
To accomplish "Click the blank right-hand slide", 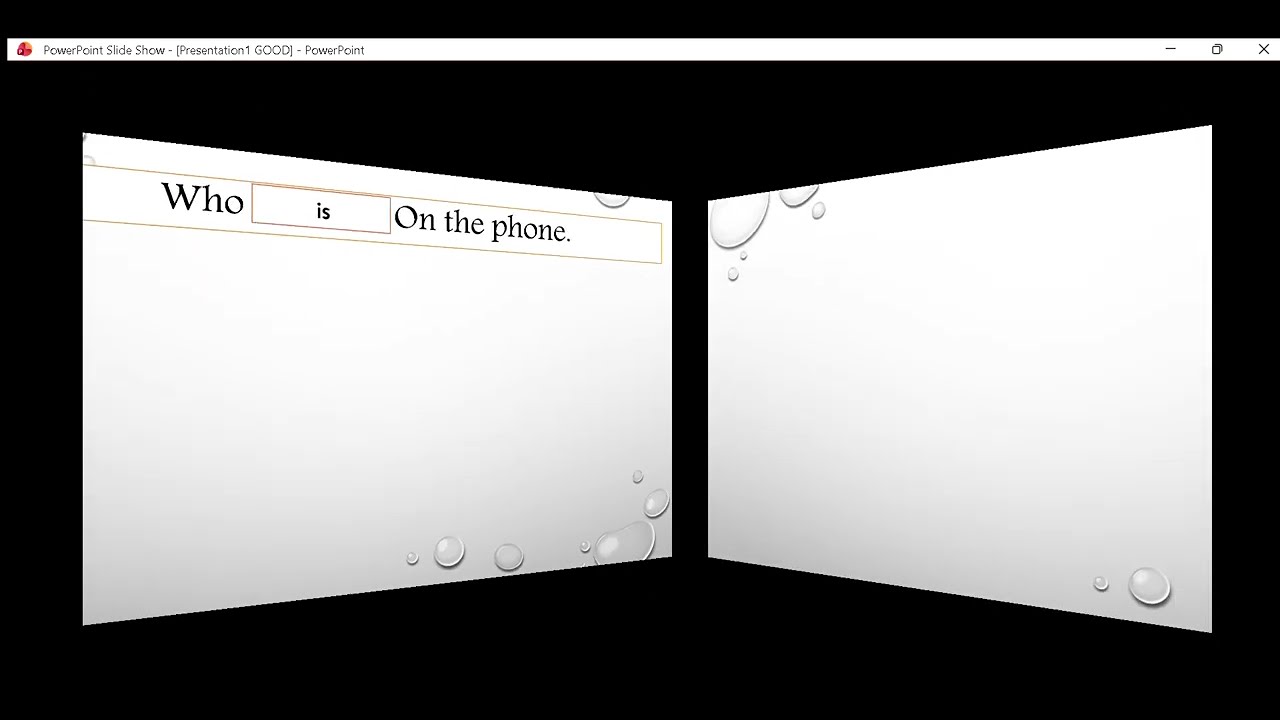I will (x=960, y=380).
